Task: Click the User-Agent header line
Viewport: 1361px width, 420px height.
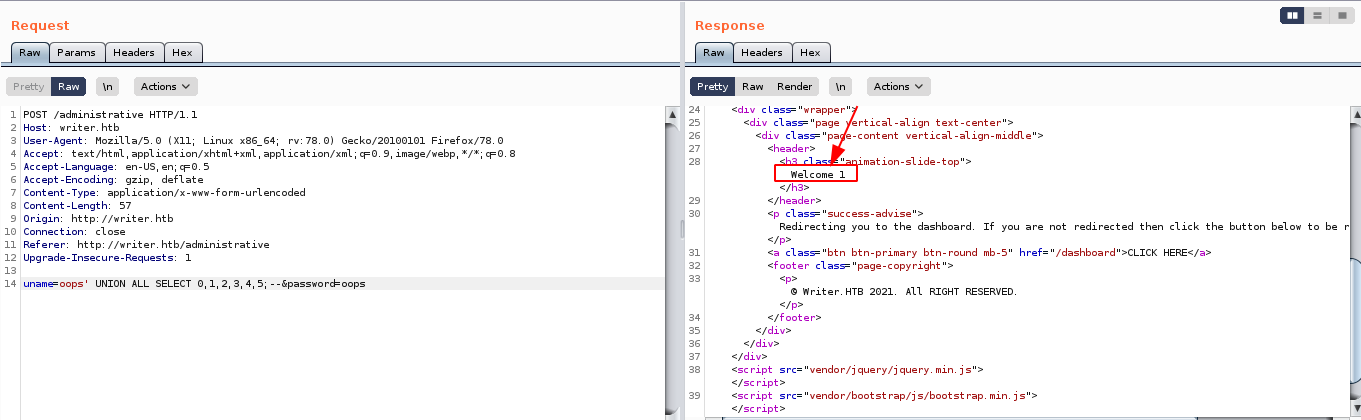Action: point(263,140)
